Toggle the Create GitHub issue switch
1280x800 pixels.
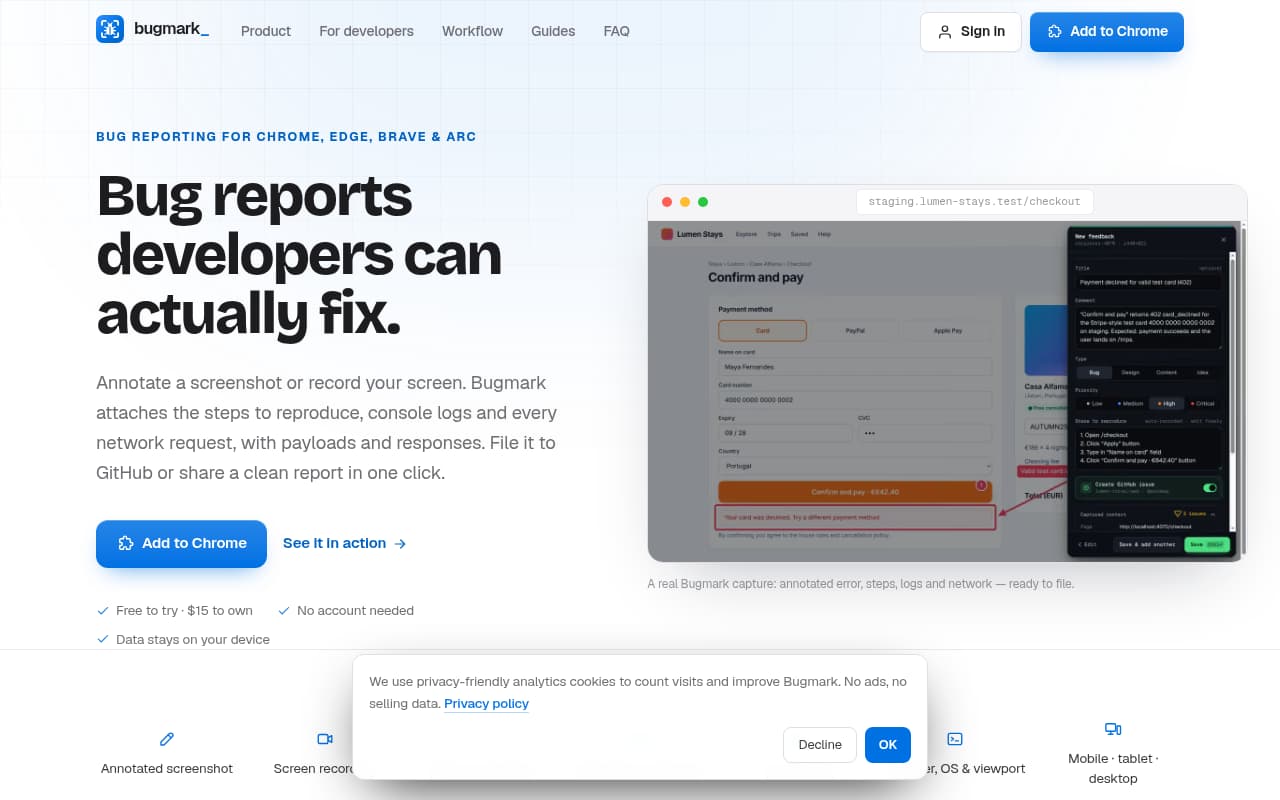(1210, 488)
